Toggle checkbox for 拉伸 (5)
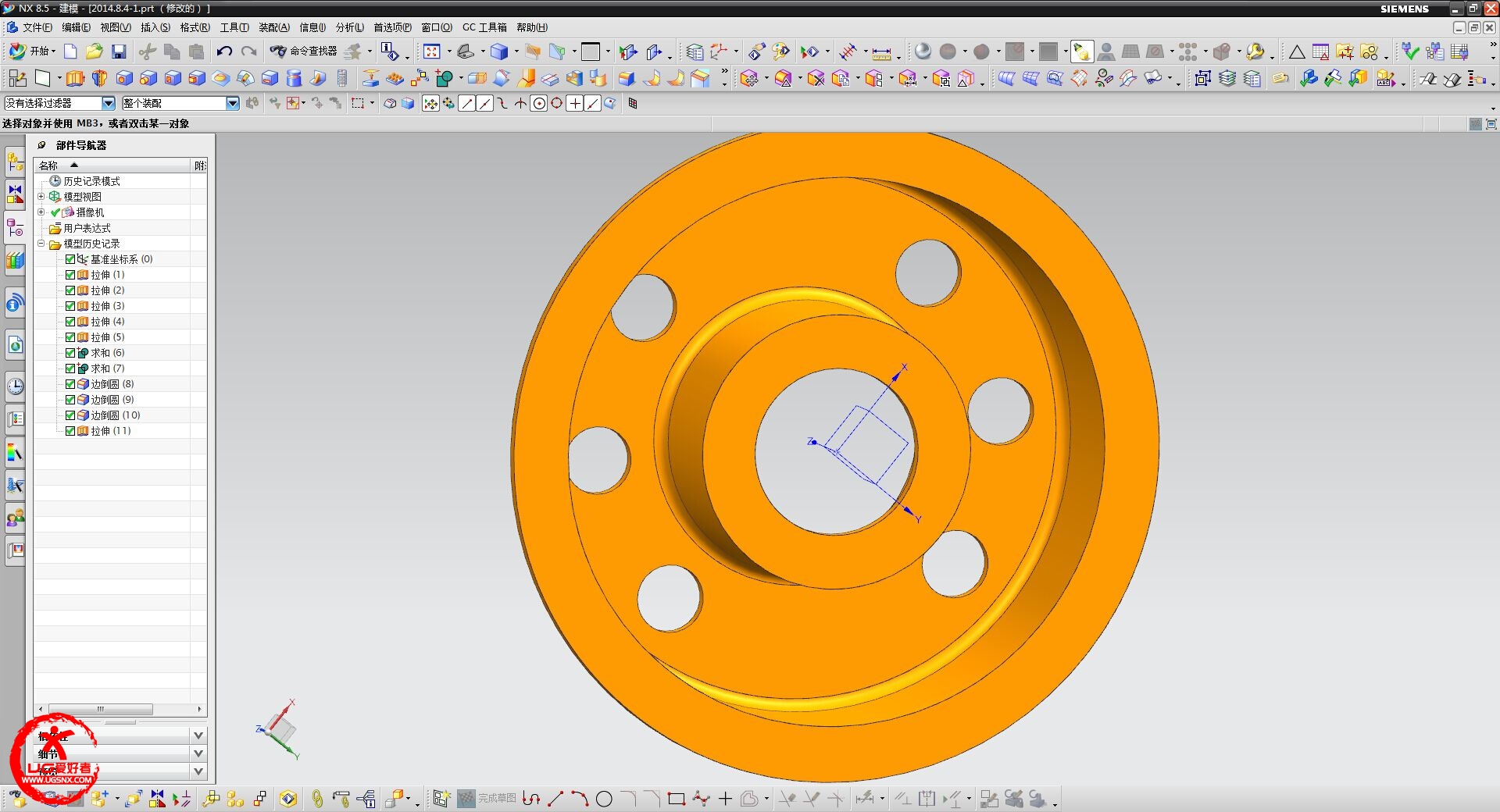The width and height of the screenshot is (1500, 812). 70,337
